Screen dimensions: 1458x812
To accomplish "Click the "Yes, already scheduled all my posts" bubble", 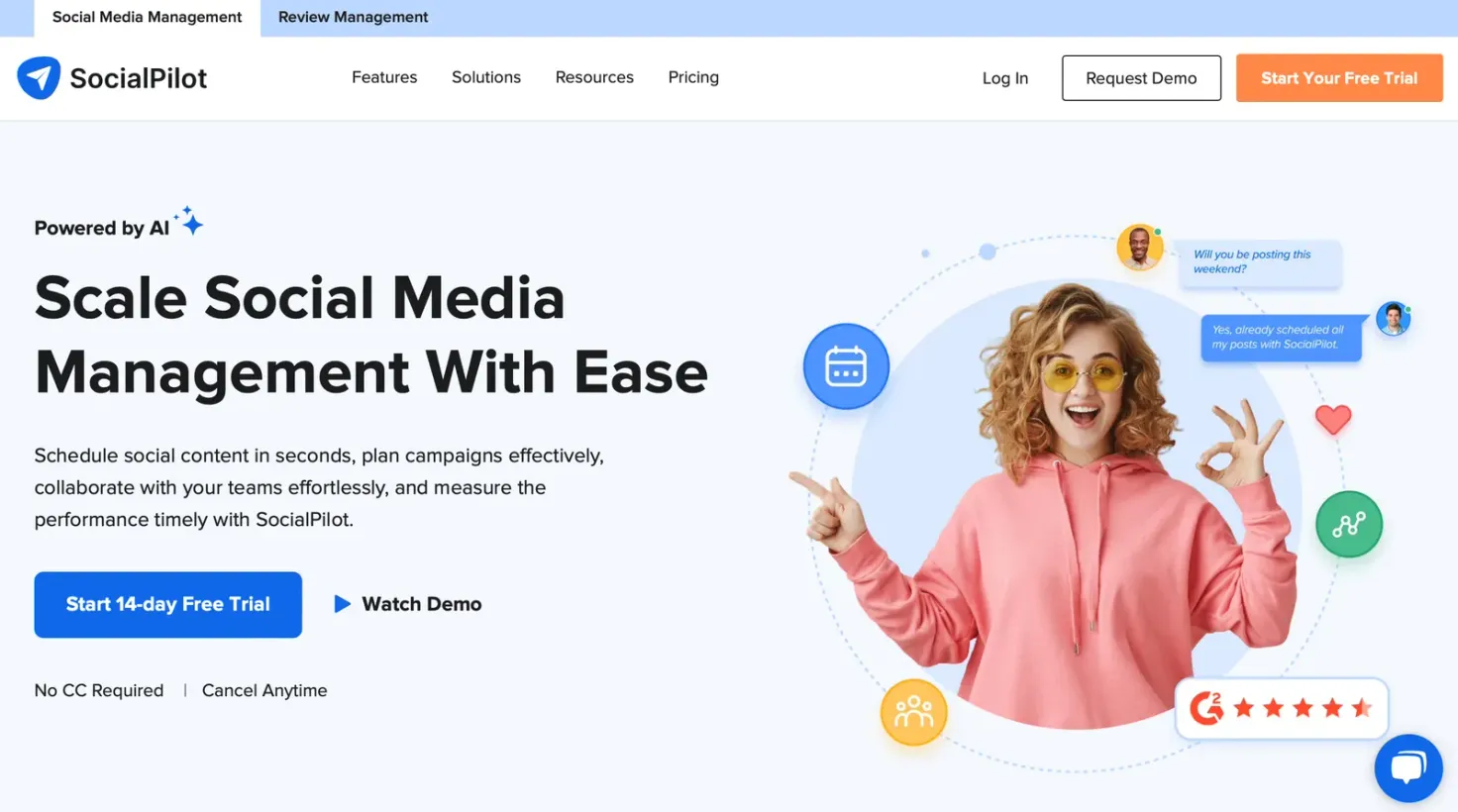I will (x=1281, y=338).
